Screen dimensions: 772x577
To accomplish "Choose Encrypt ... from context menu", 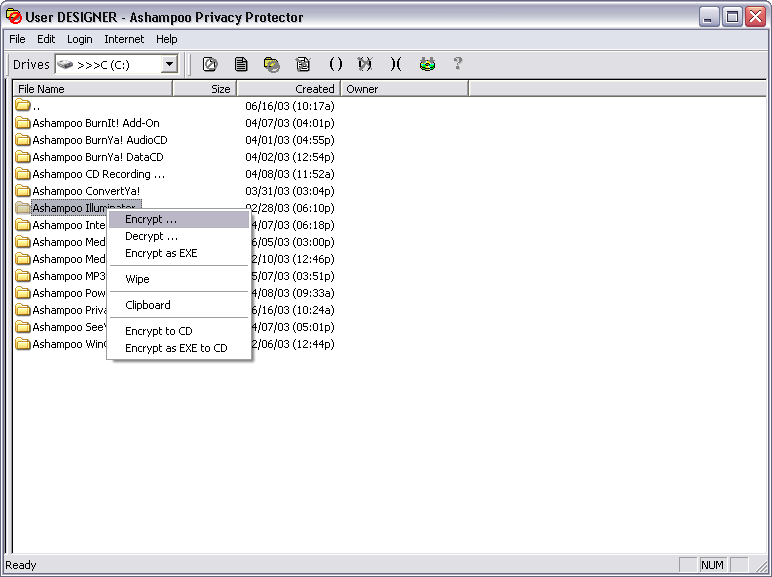I will tap(179, 219).
